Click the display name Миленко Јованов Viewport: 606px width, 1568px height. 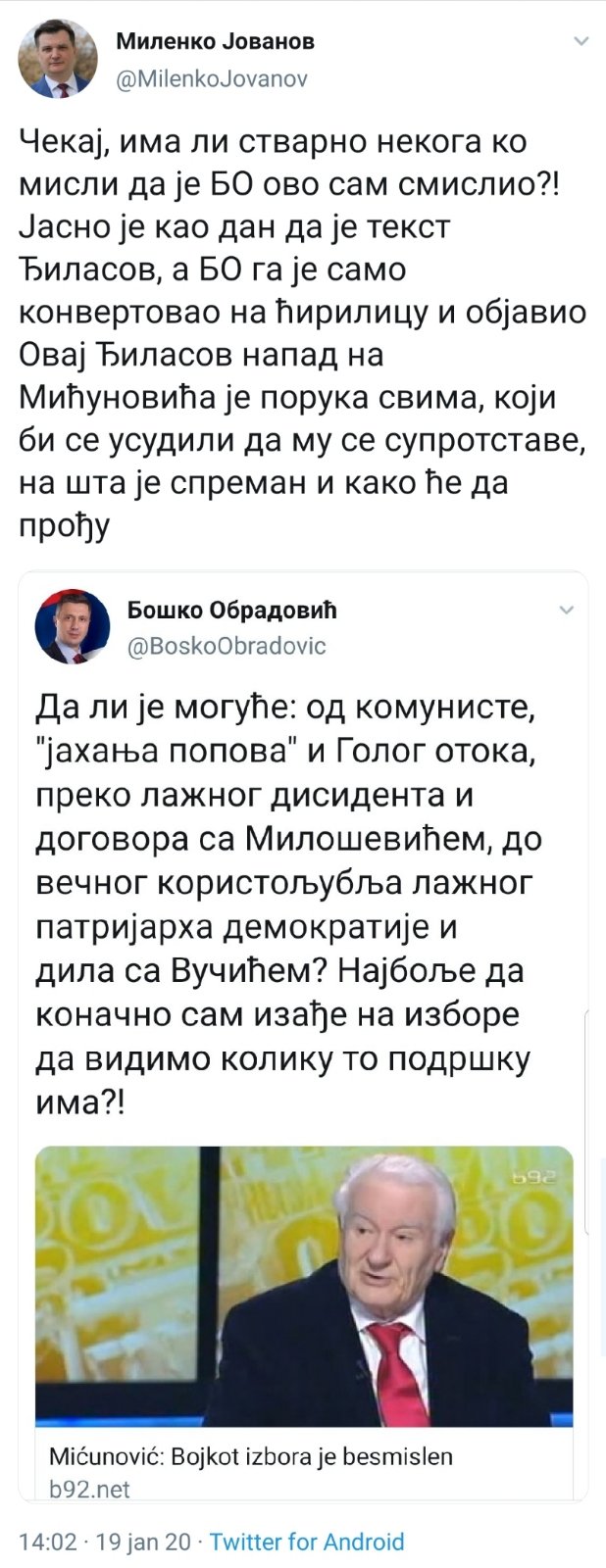coord(215,41)
